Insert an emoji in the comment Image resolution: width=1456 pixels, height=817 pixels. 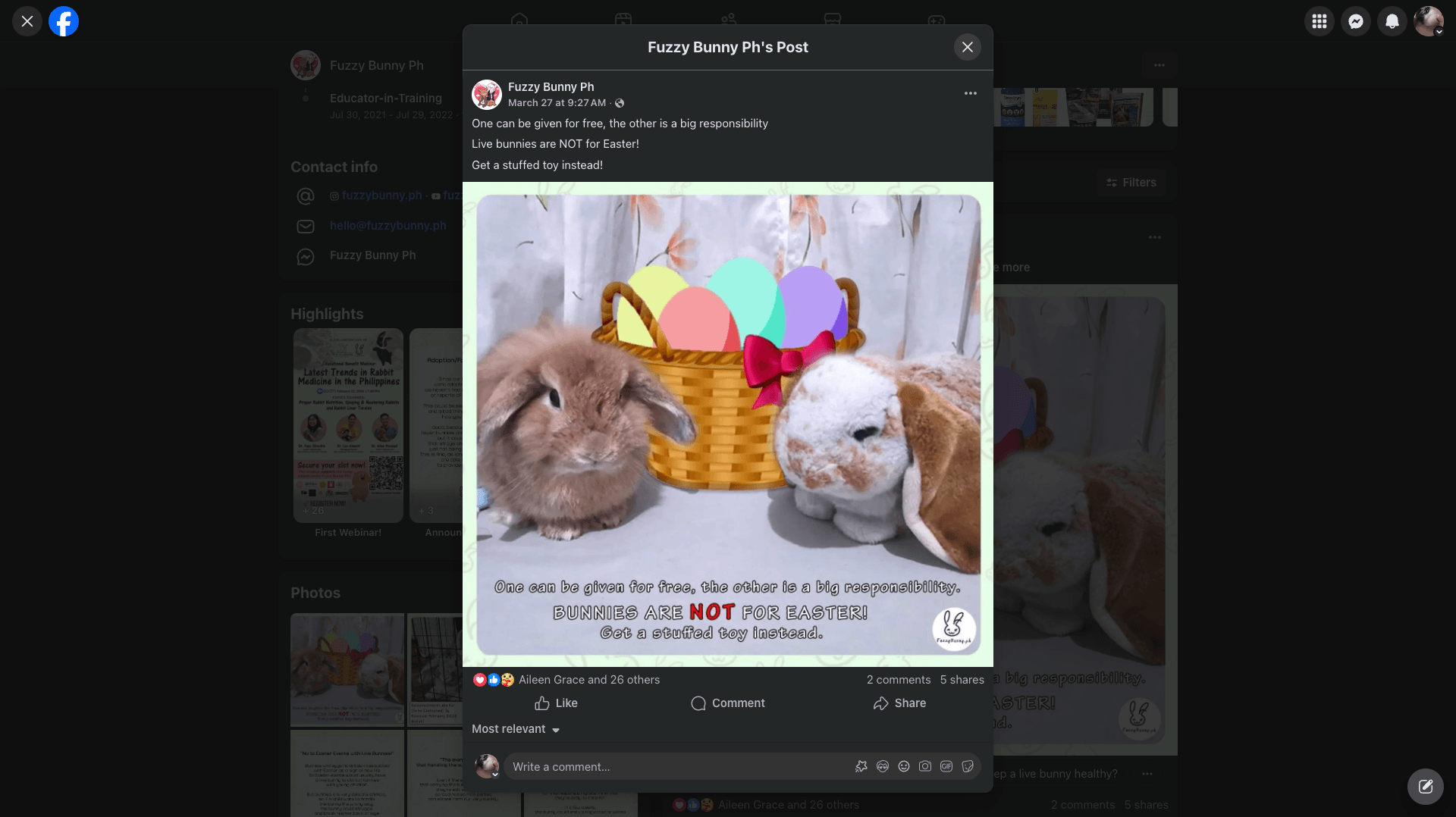pyautogui.click(x=903, y=766)
